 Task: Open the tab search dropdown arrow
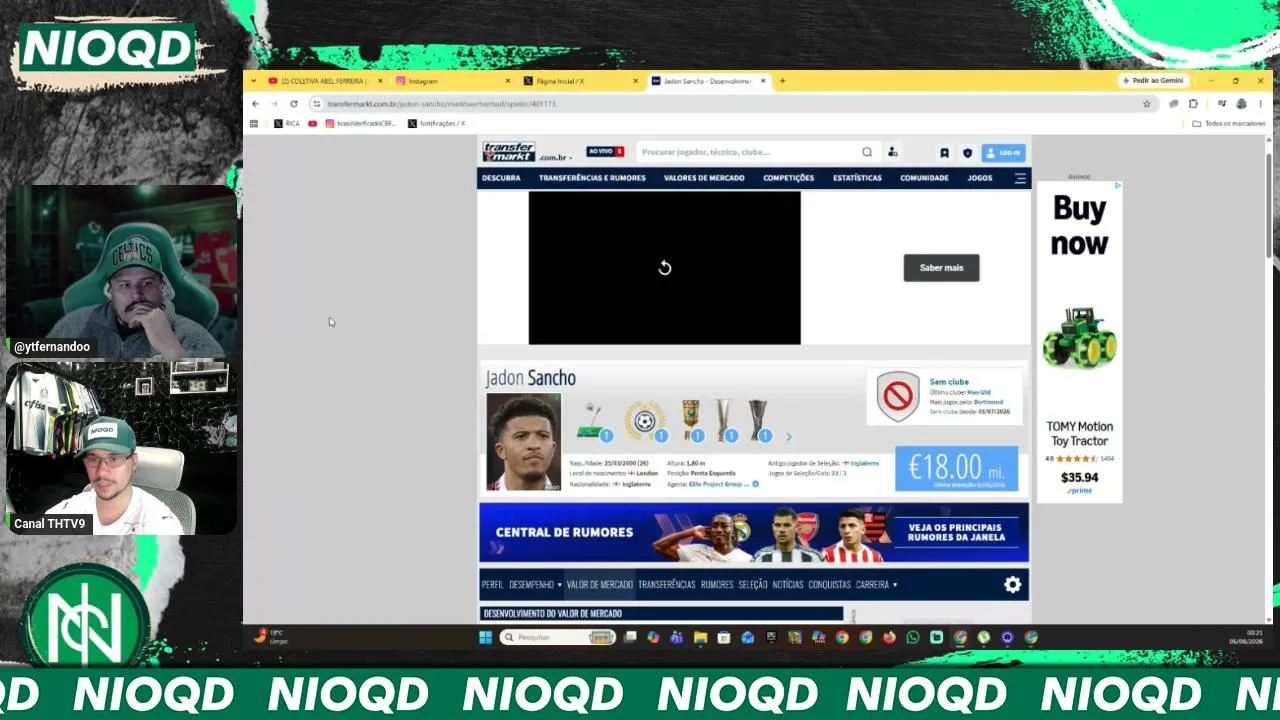(254, 81)
